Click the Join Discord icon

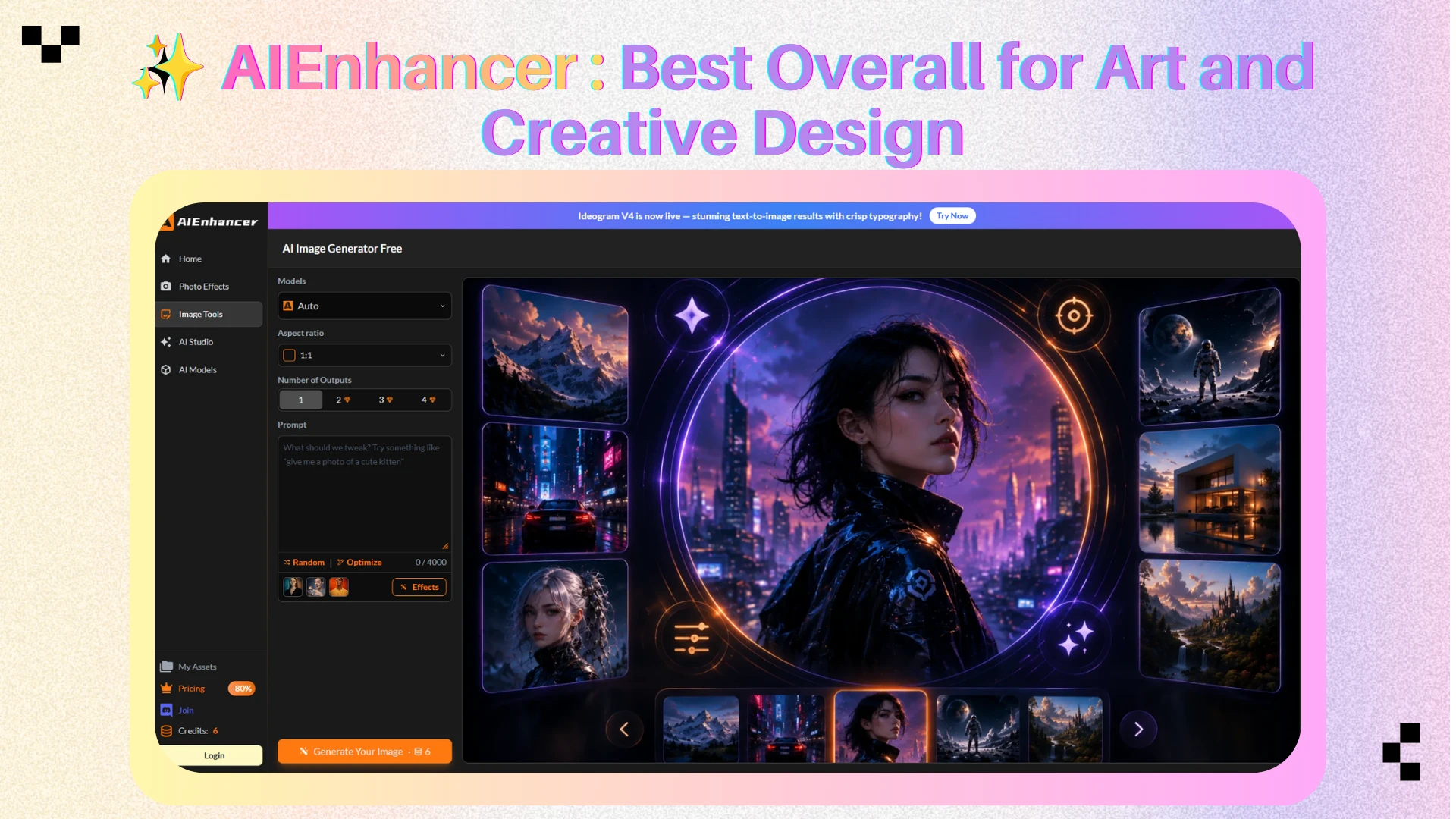[167, 710]
